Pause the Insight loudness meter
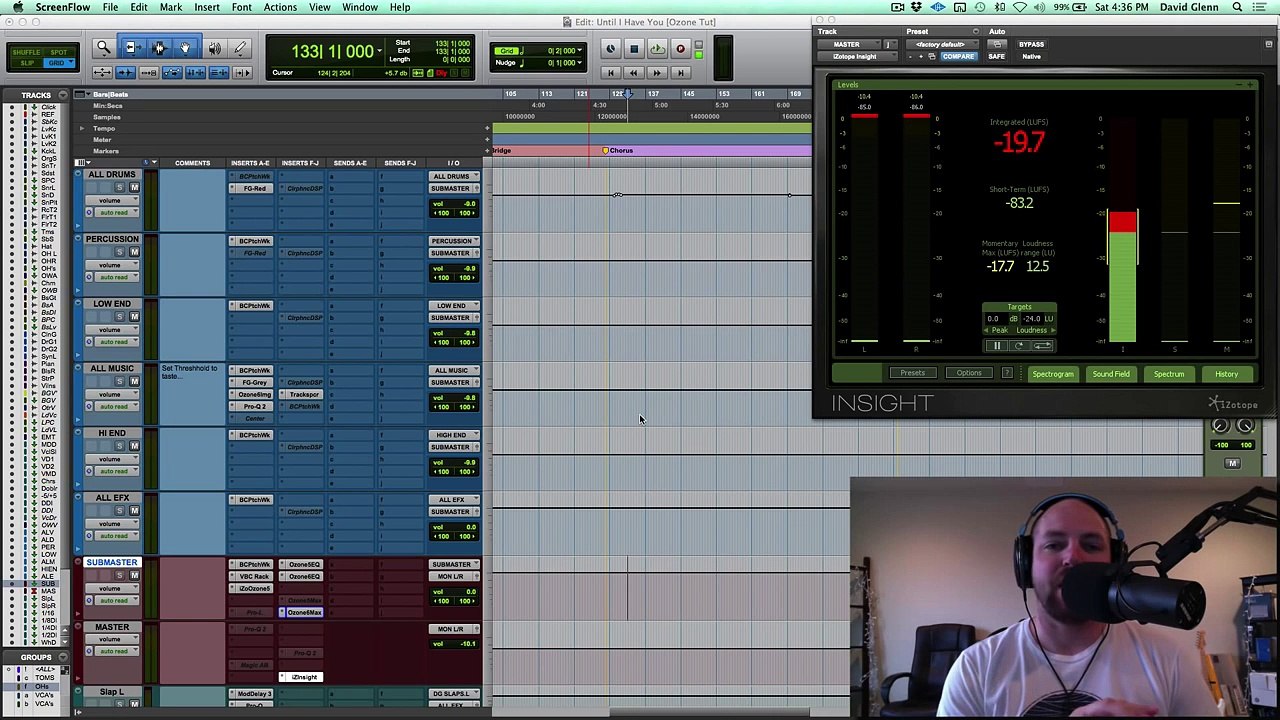The image size is (1280, 720). click(x=996, y=346)
